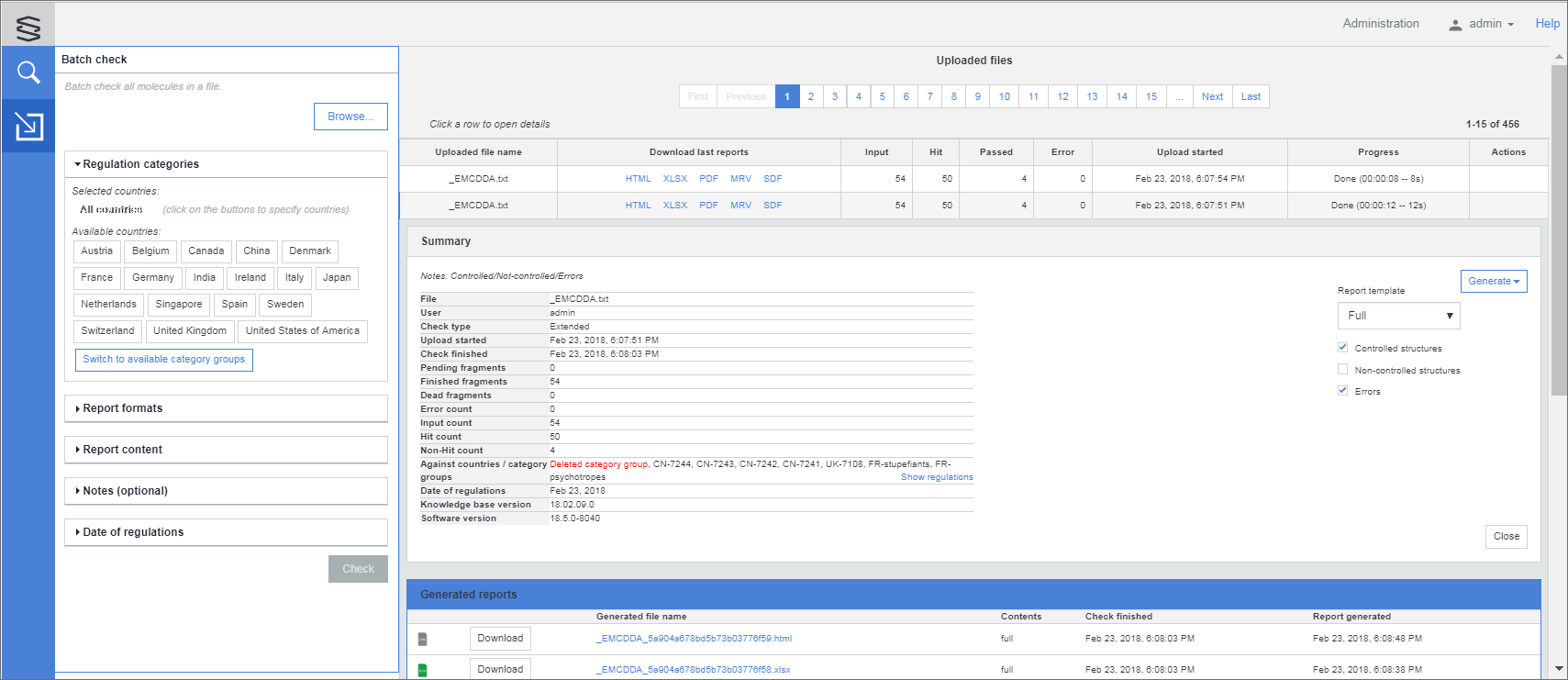This screenshot has width=1568, height=680.
Task: Click the Browse... button
Action: point(350,117)
